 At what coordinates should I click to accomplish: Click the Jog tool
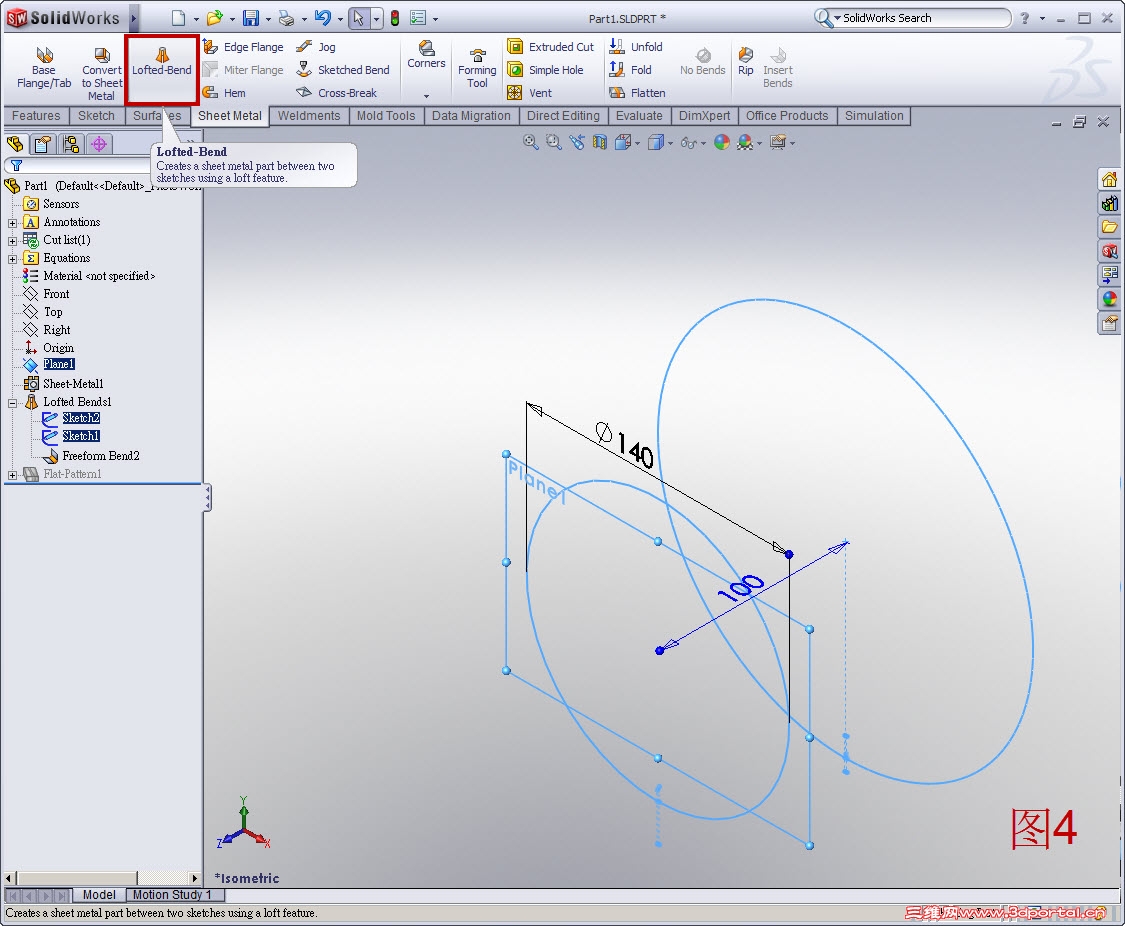(x=316, y=47)
